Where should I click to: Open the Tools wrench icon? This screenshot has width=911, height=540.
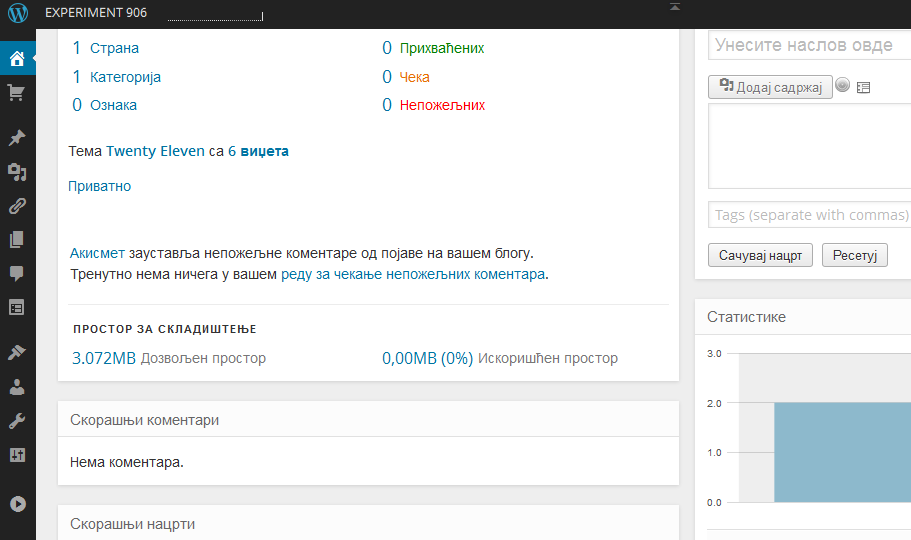[x=17, y=421]
